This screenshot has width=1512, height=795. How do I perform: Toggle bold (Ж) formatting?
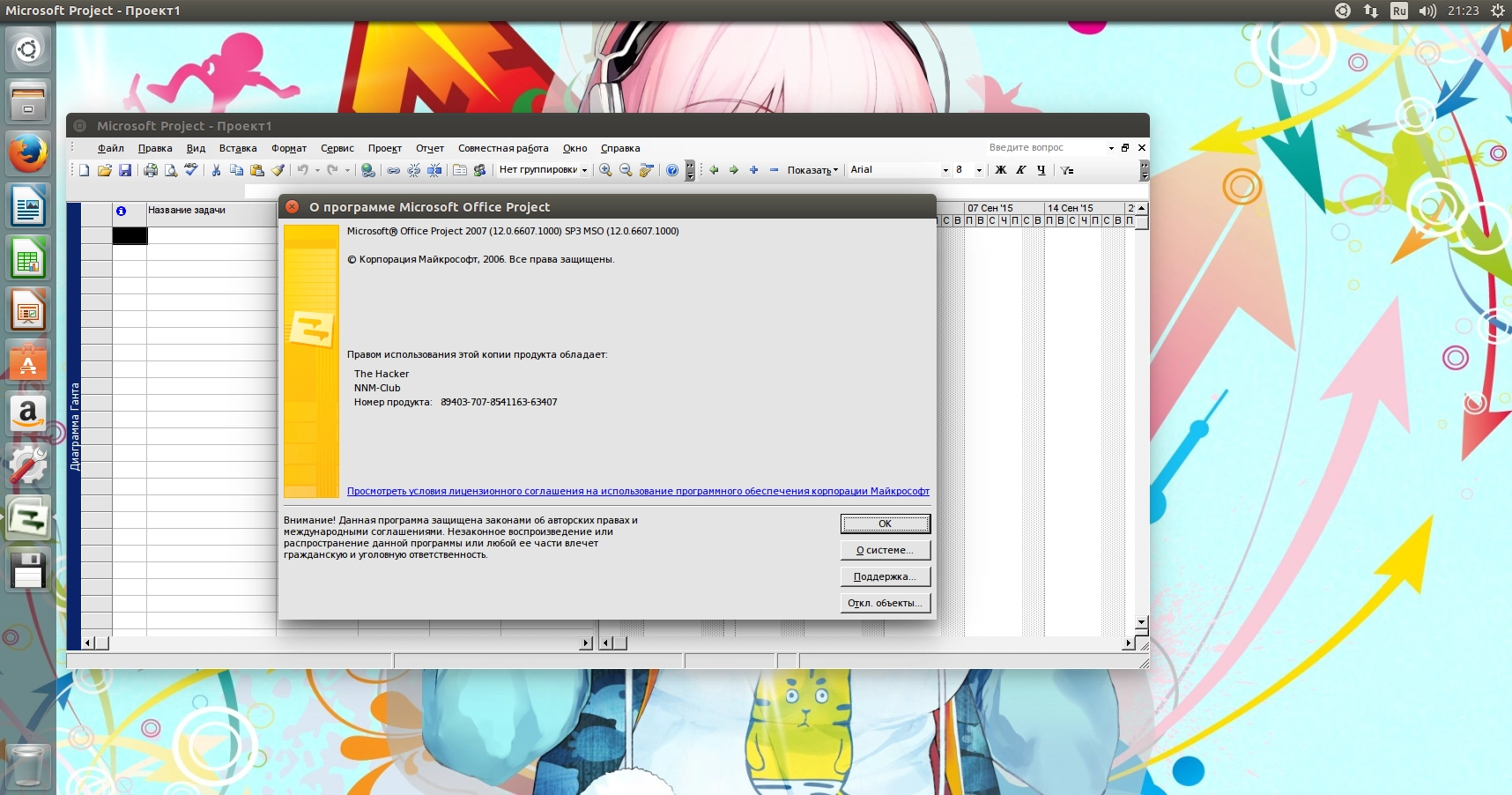[x=1001, y=170]
